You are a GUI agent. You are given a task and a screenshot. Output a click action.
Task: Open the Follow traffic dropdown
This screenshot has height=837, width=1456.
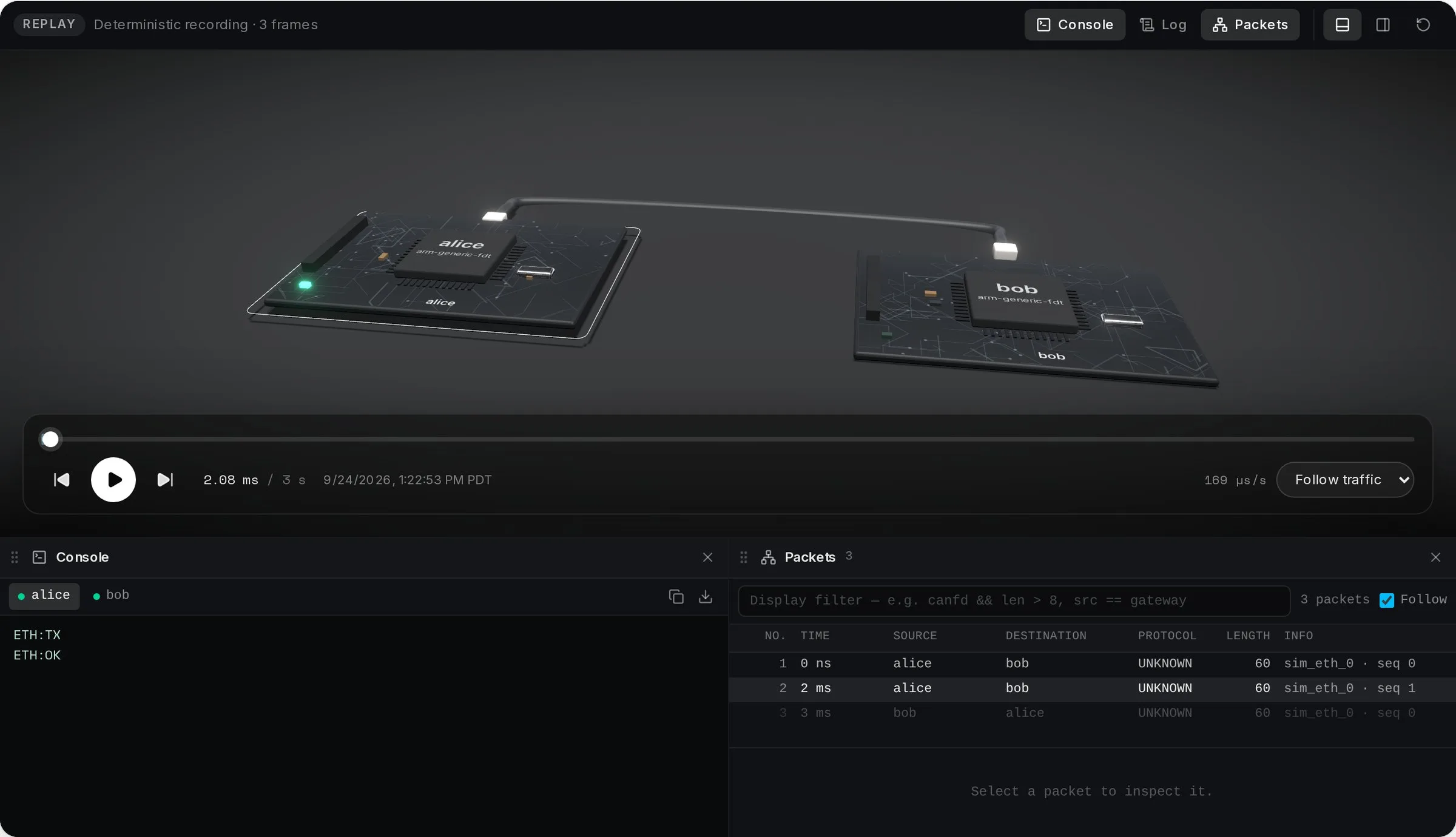pyautogui.click(x=1345, y=480)
